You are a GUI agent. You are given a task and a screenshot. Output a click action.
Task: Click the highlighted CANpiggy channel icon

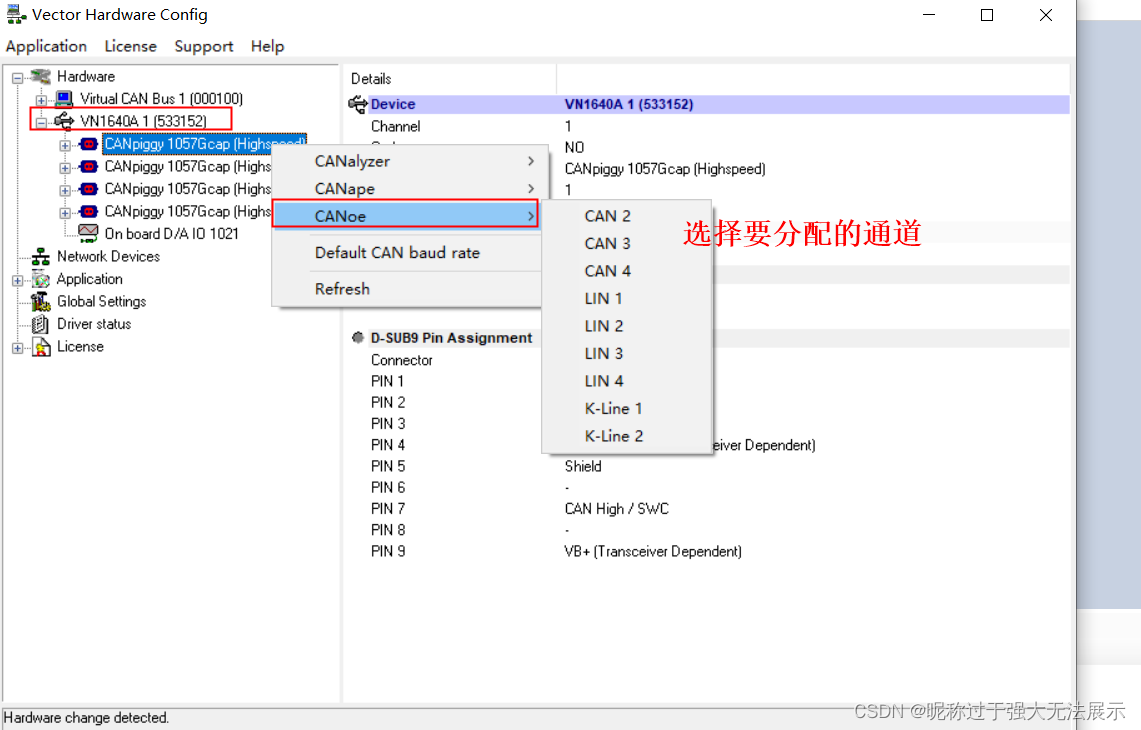tap(89, 144)
